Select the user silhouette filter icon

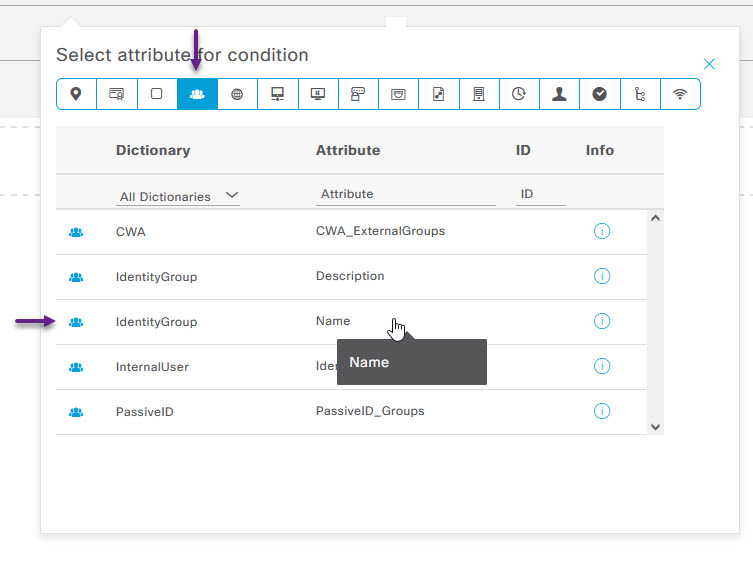tap(559, 94)
